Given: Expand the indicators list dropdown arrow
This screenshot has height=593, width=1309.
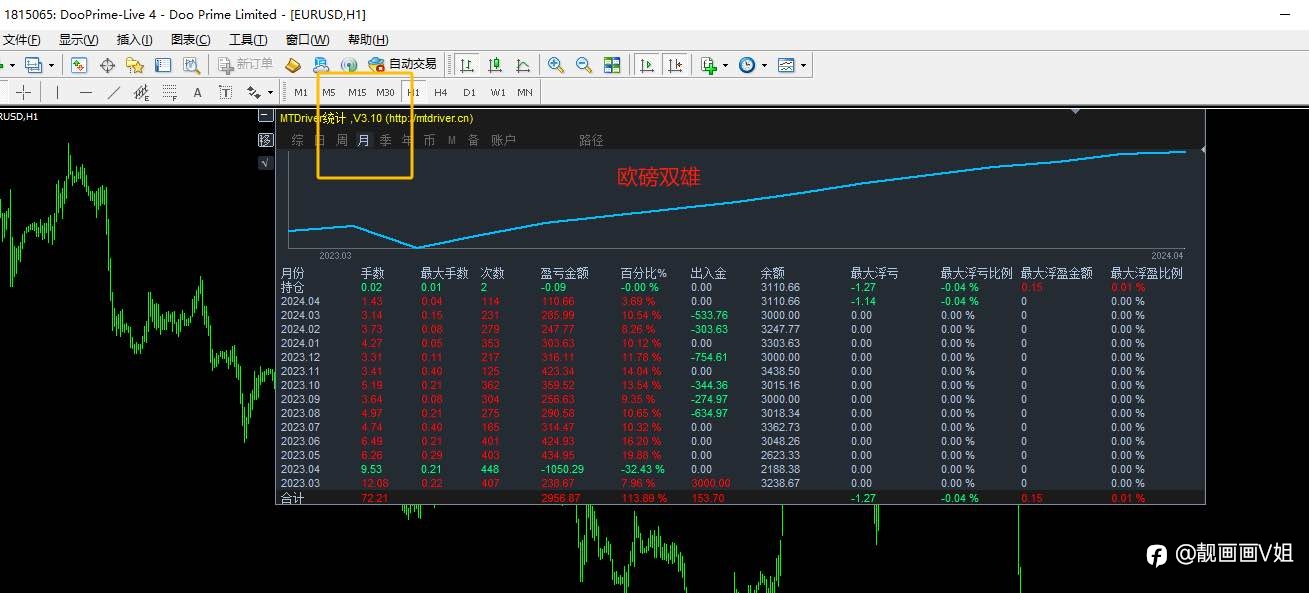Looking at the screenshot, I should pyautogui.click(x=725, y=65).
